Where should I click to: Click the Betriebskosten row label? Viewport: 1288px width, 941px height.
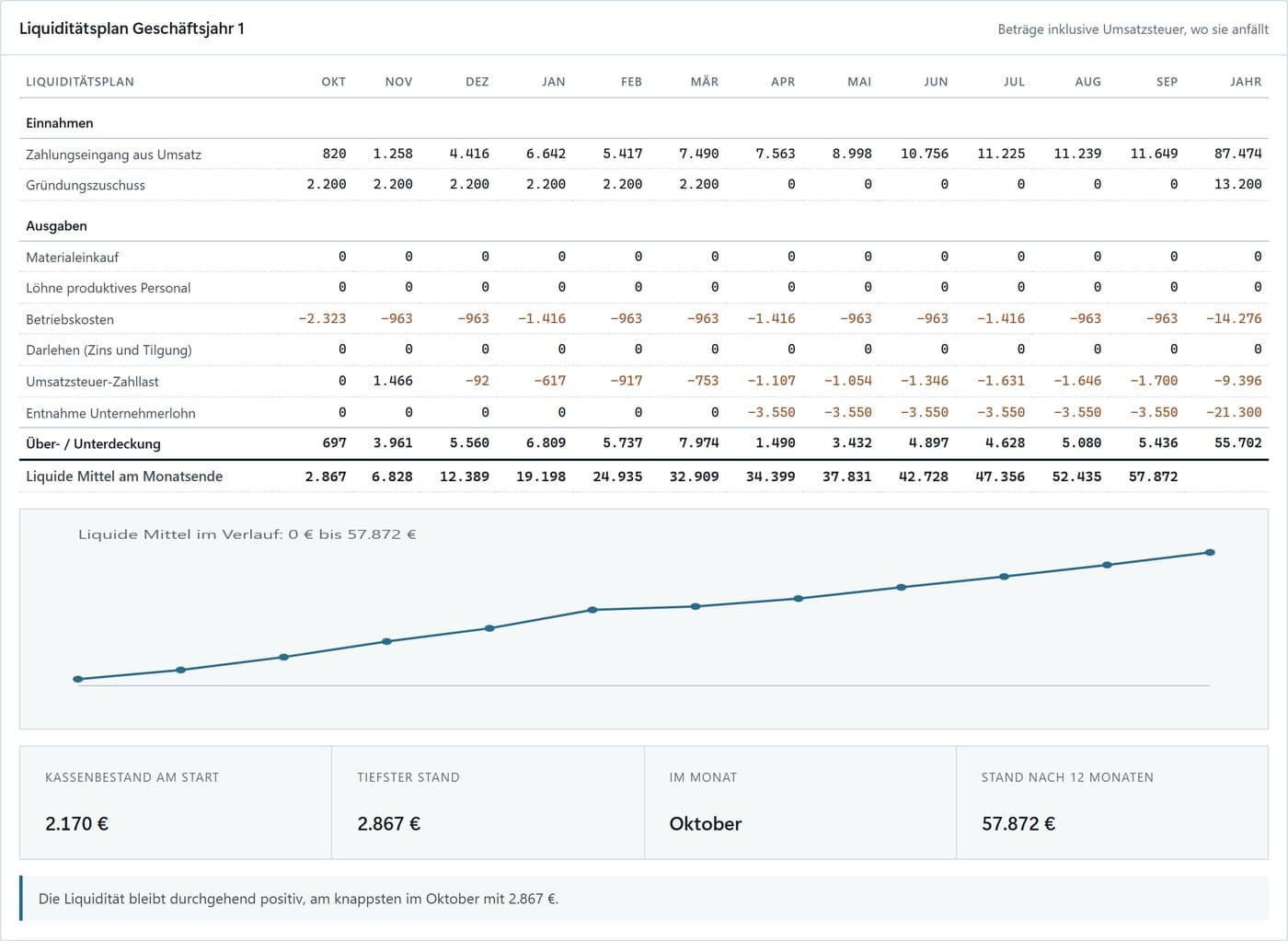click(70, 319)
